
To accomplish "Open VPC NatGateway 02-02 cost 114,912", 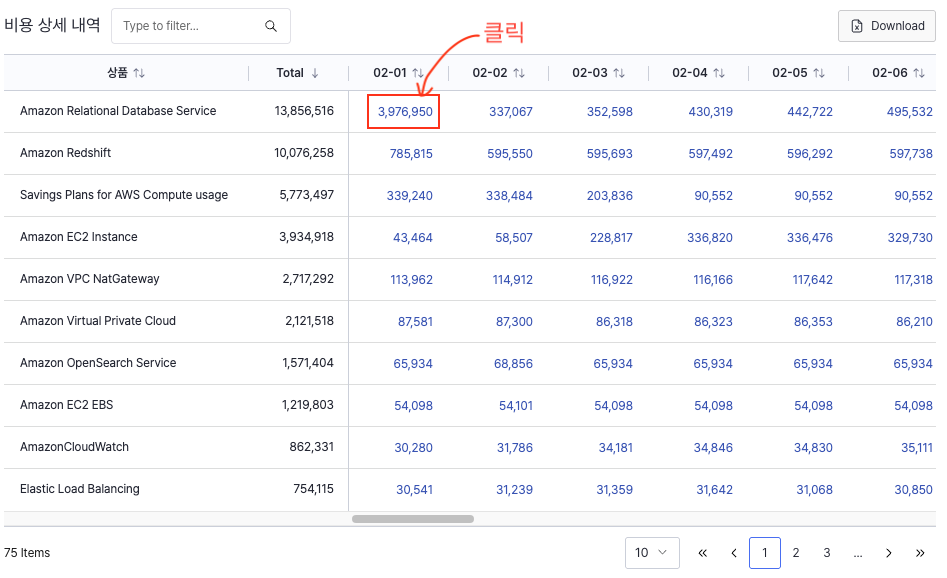I will [x=513, y=280].
